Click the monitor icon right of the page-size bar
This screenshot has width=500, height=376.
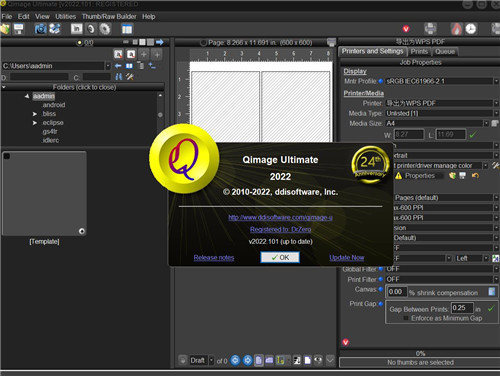(x=331, y=42)
